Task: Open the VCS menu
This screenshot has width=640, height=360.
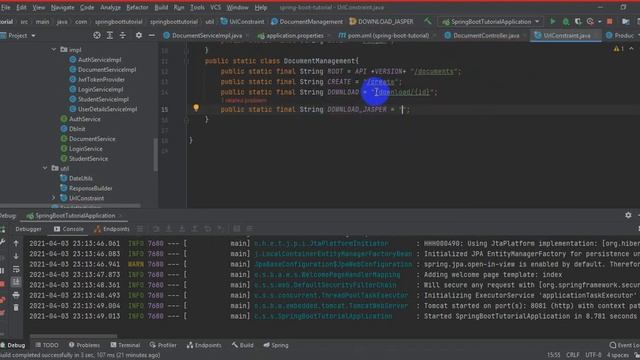Action: pyautogui.click(x=216, y=7)
